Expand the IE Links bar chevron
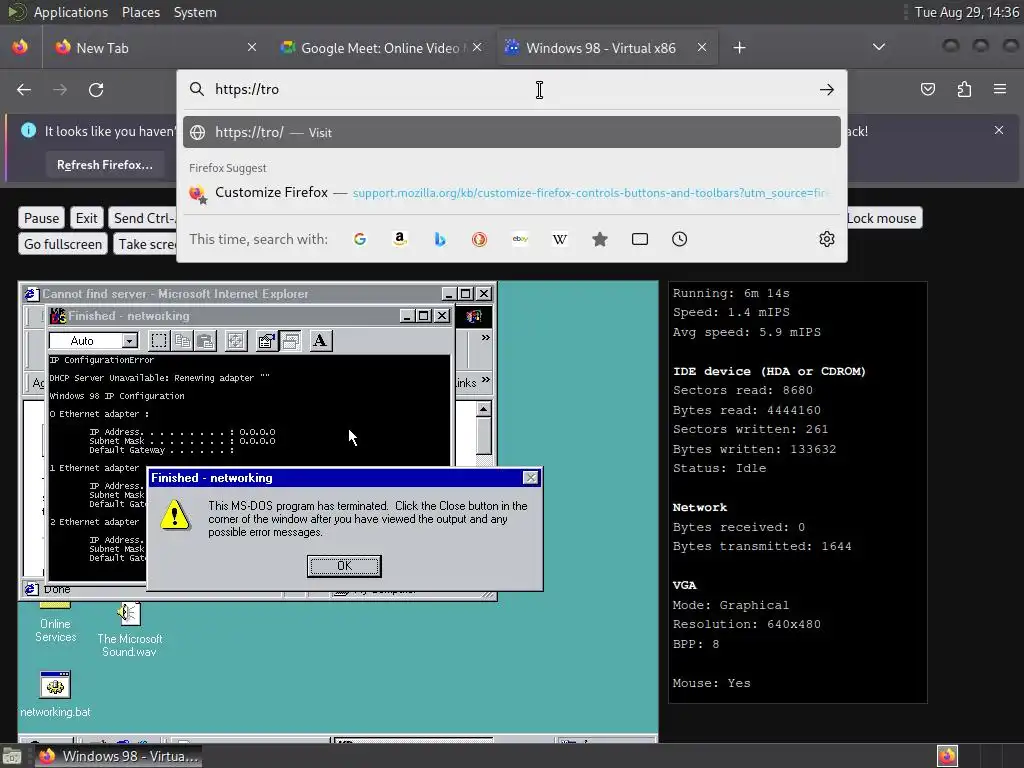1024x768 pixels. (485, 379)
